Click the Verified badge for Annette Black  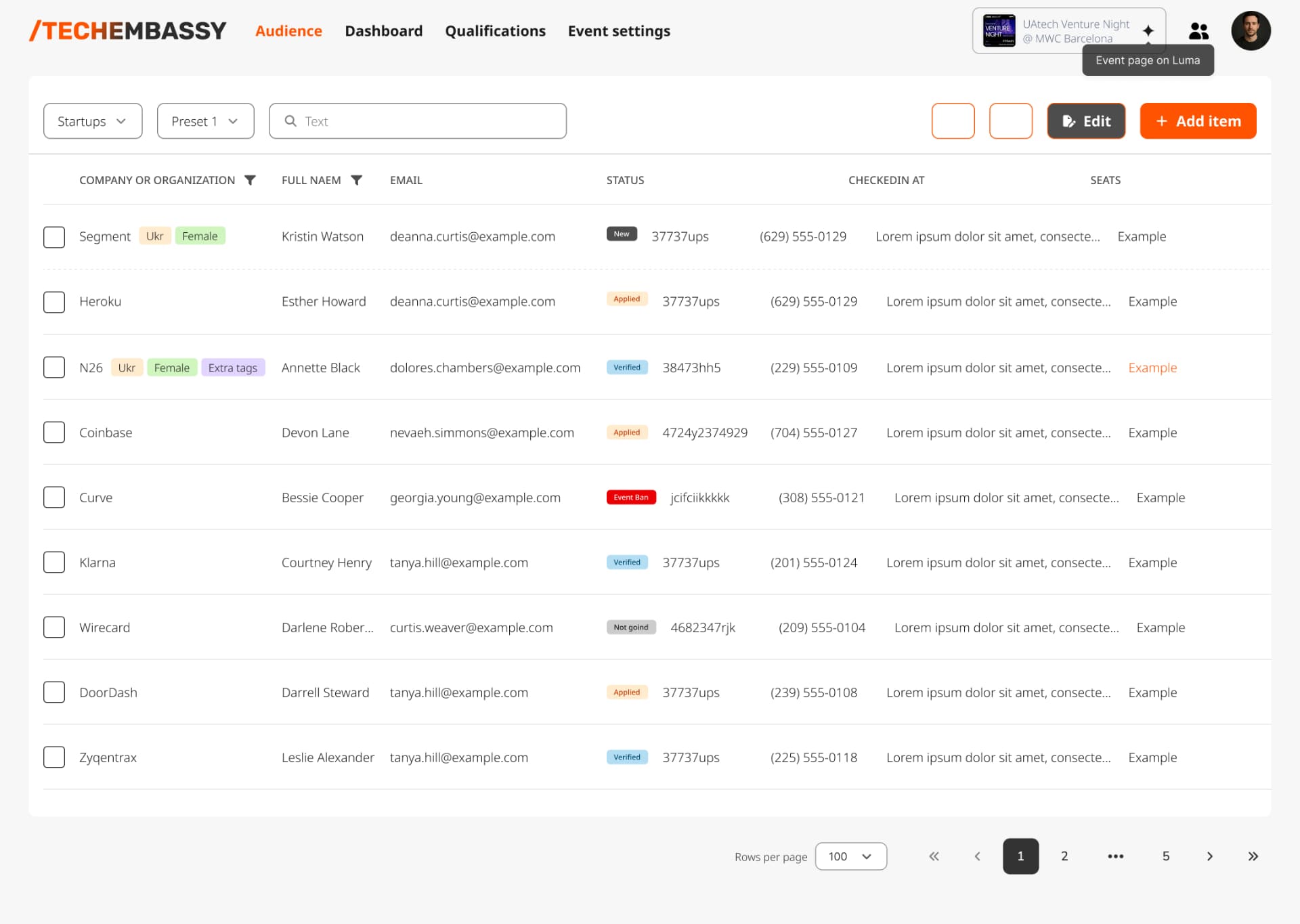(x=627, y=368)
